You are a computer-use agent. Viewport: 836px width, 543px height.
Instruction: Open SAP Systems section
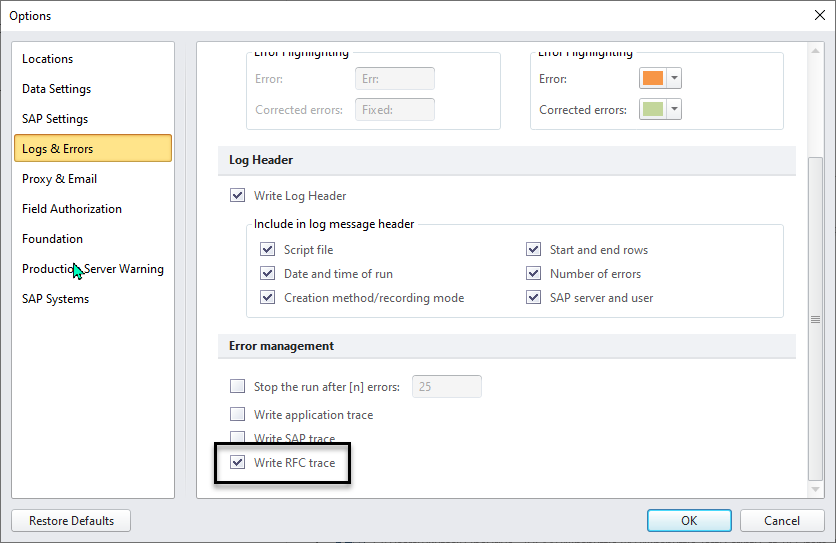[x=55, y=299]
